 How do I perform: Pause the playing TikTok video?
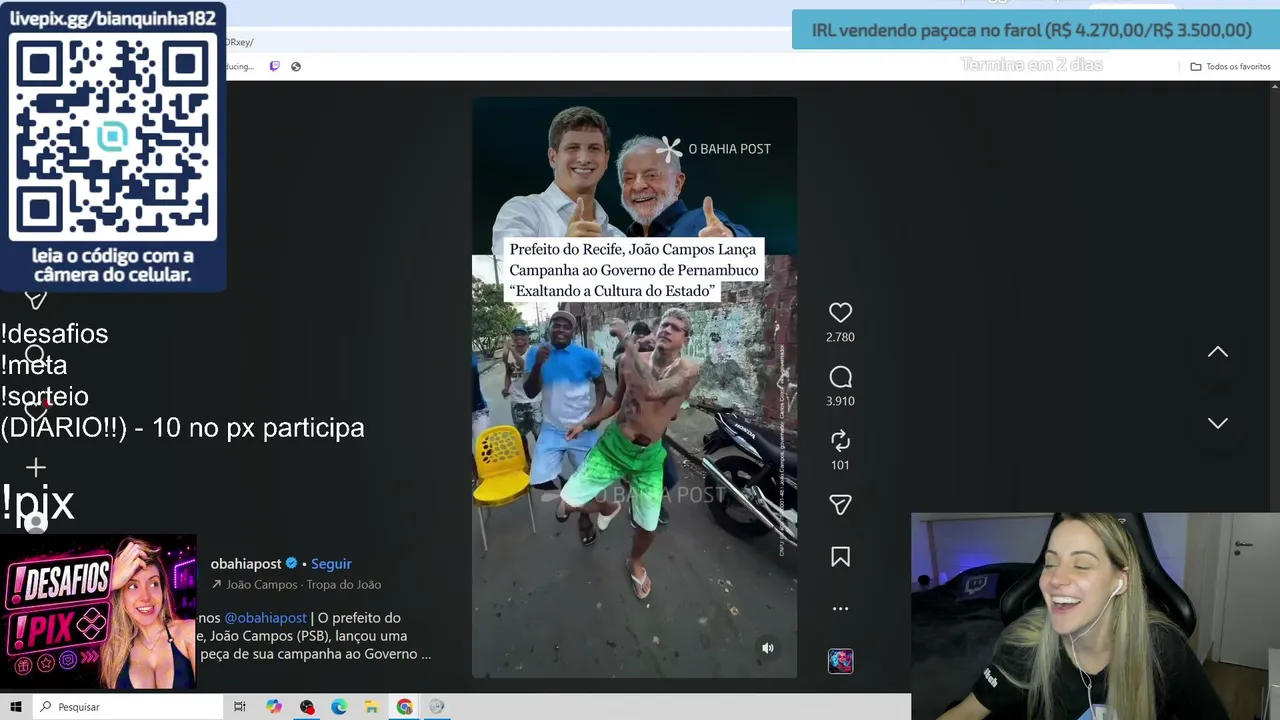(634, 387)
